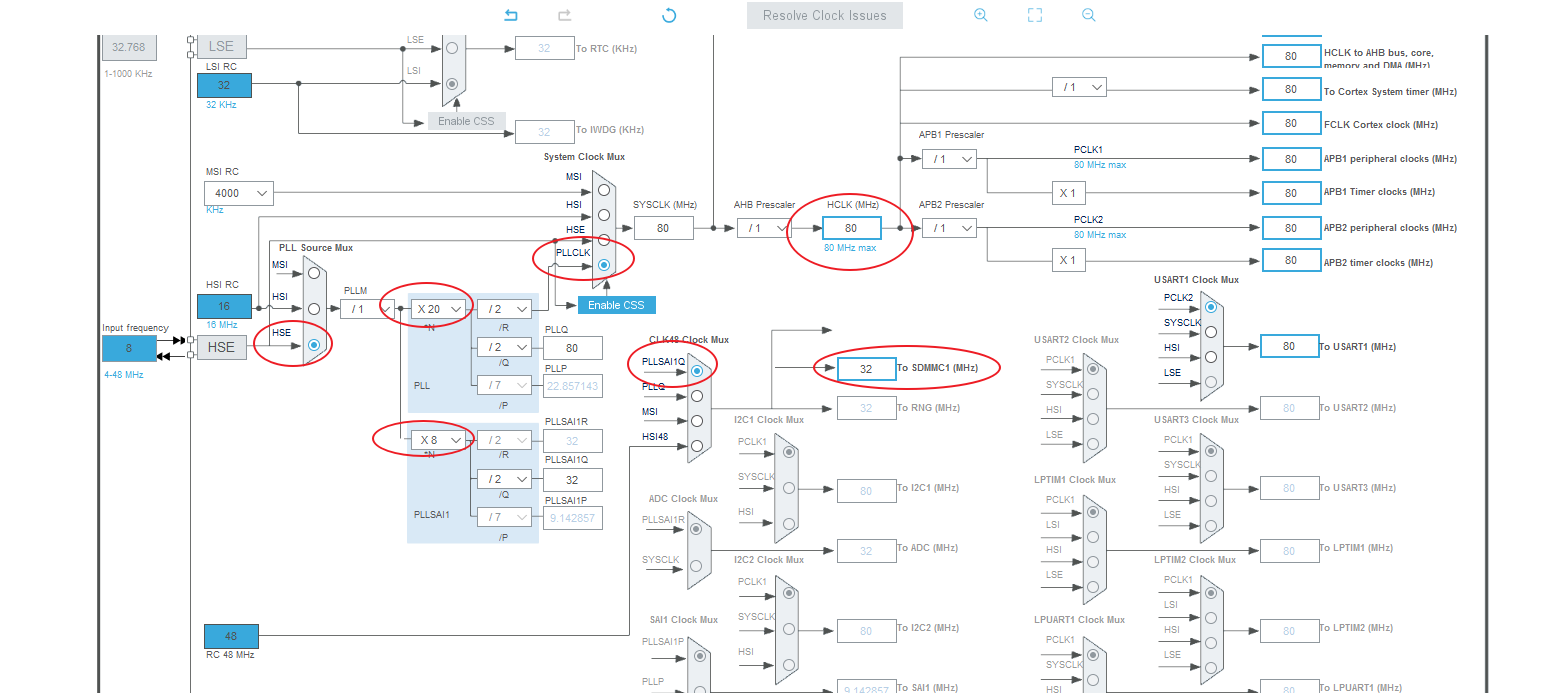The height and width of the screenshot is (697, 1552).
Task: Zoom in with magnifier plus icon
Action: tap(981, 15)
